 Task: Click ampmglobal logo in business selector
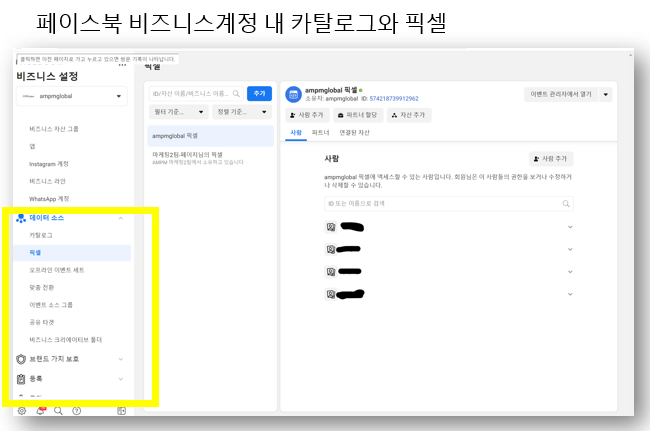(x=28, y=96)
